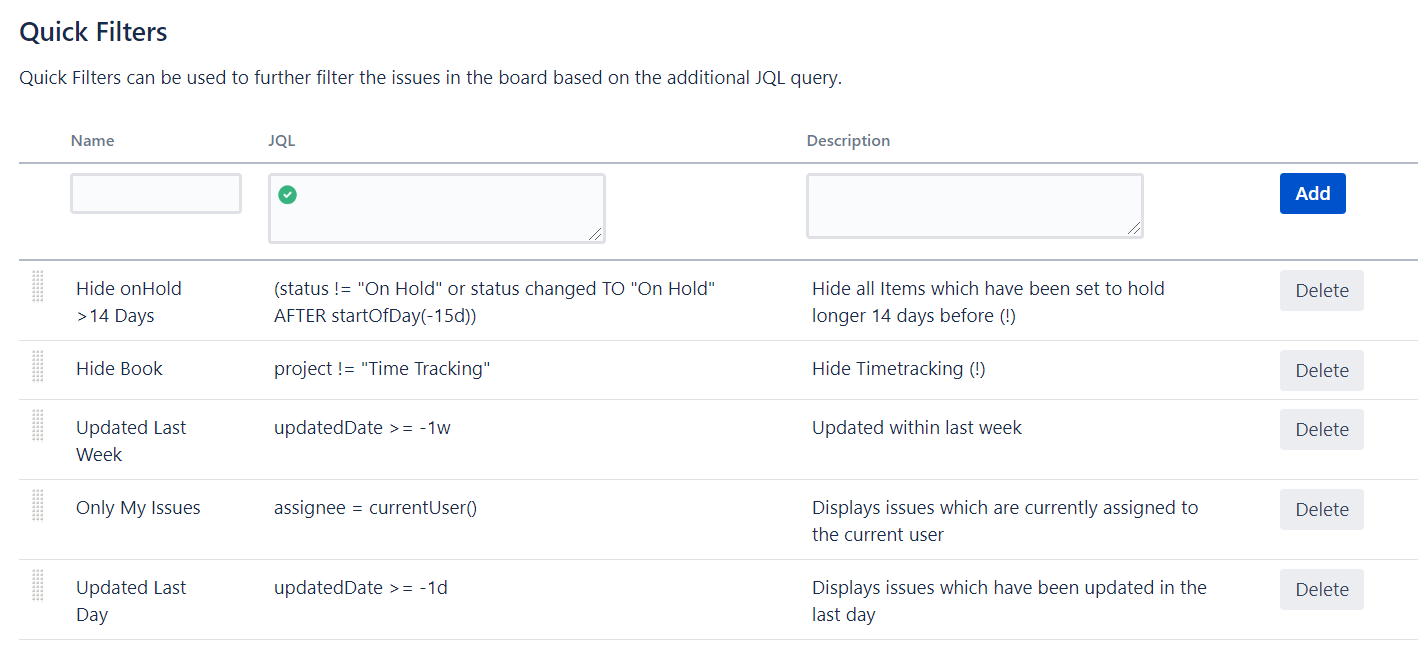Click into the new Description box
Image resolution: width=1418 pixels, height=666 pixels.
point(974,207)
